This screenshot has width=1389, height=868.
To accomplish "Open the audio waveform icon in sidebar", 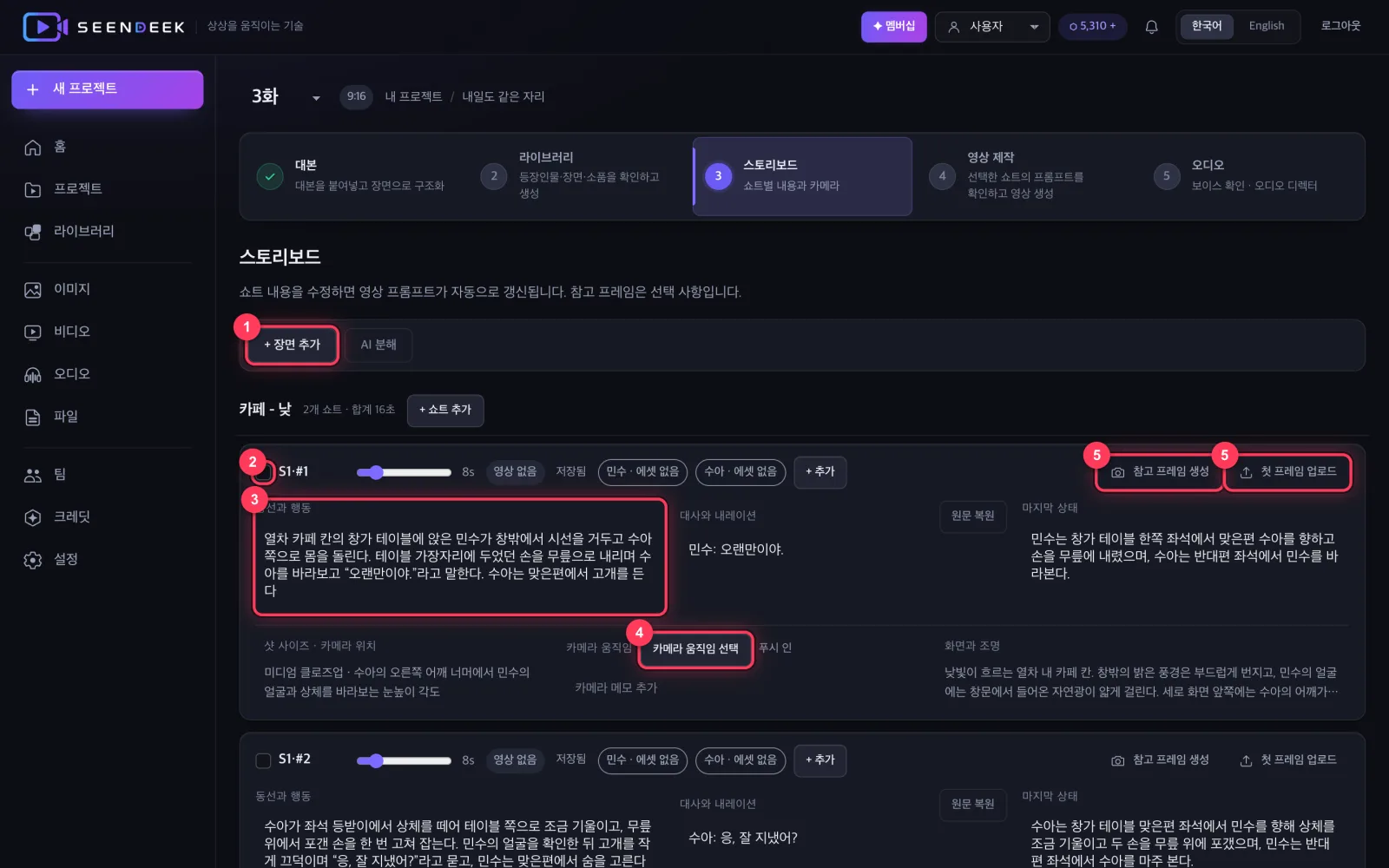I will pyautogui.click(x=33, y=375).
